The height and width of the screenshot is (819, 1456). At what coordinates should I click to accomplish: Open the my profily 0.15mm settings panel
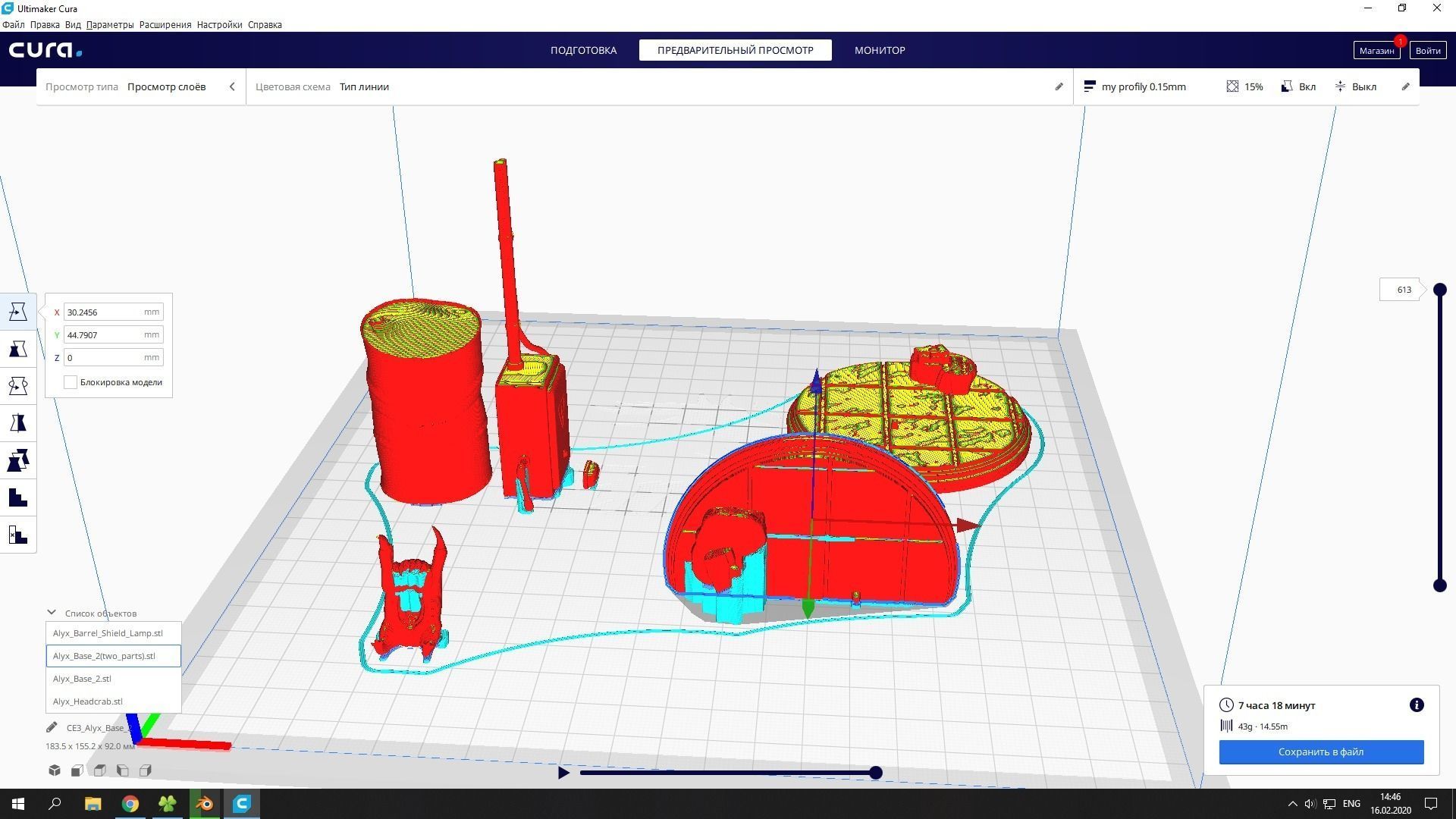pos(1143,86)
